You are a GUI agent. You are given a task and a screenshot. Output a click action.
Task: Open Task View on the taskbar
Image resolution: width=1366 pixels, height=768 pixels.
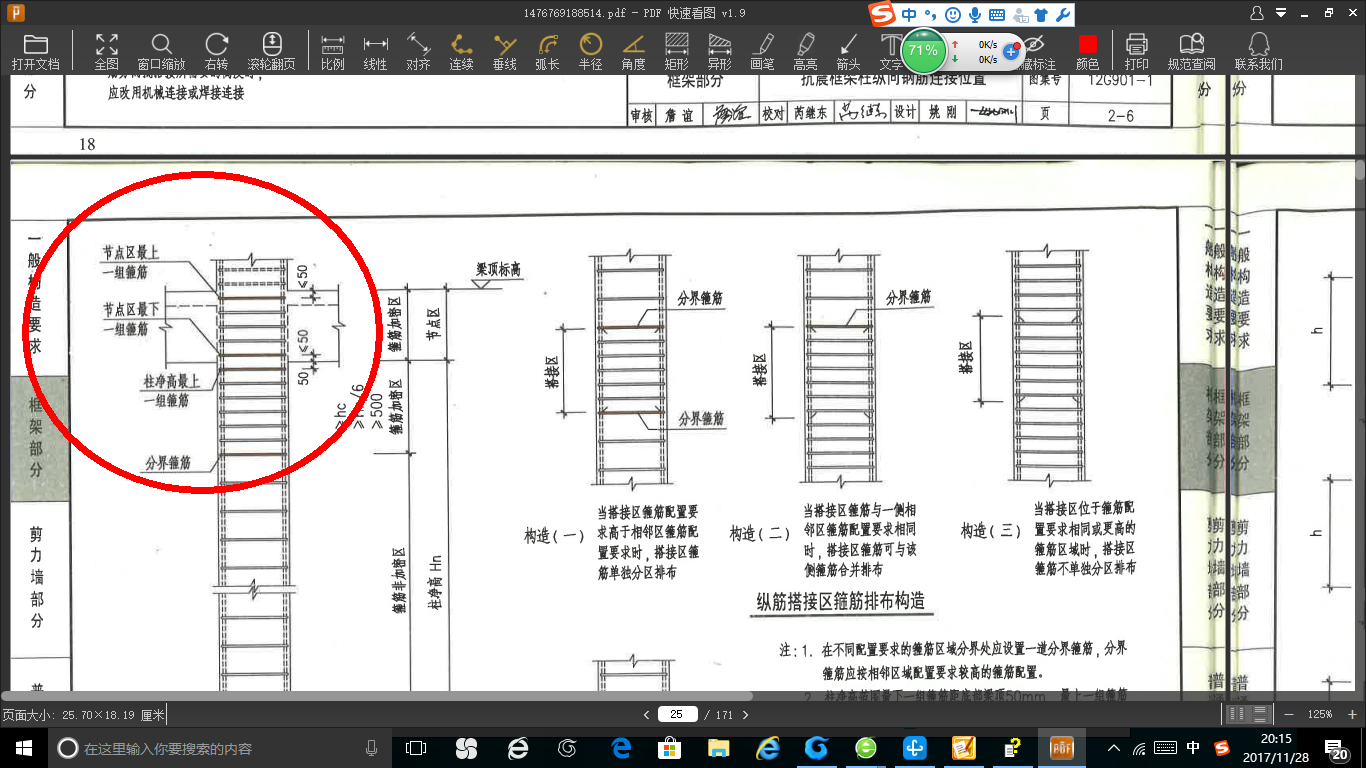[x=416, y=747]
